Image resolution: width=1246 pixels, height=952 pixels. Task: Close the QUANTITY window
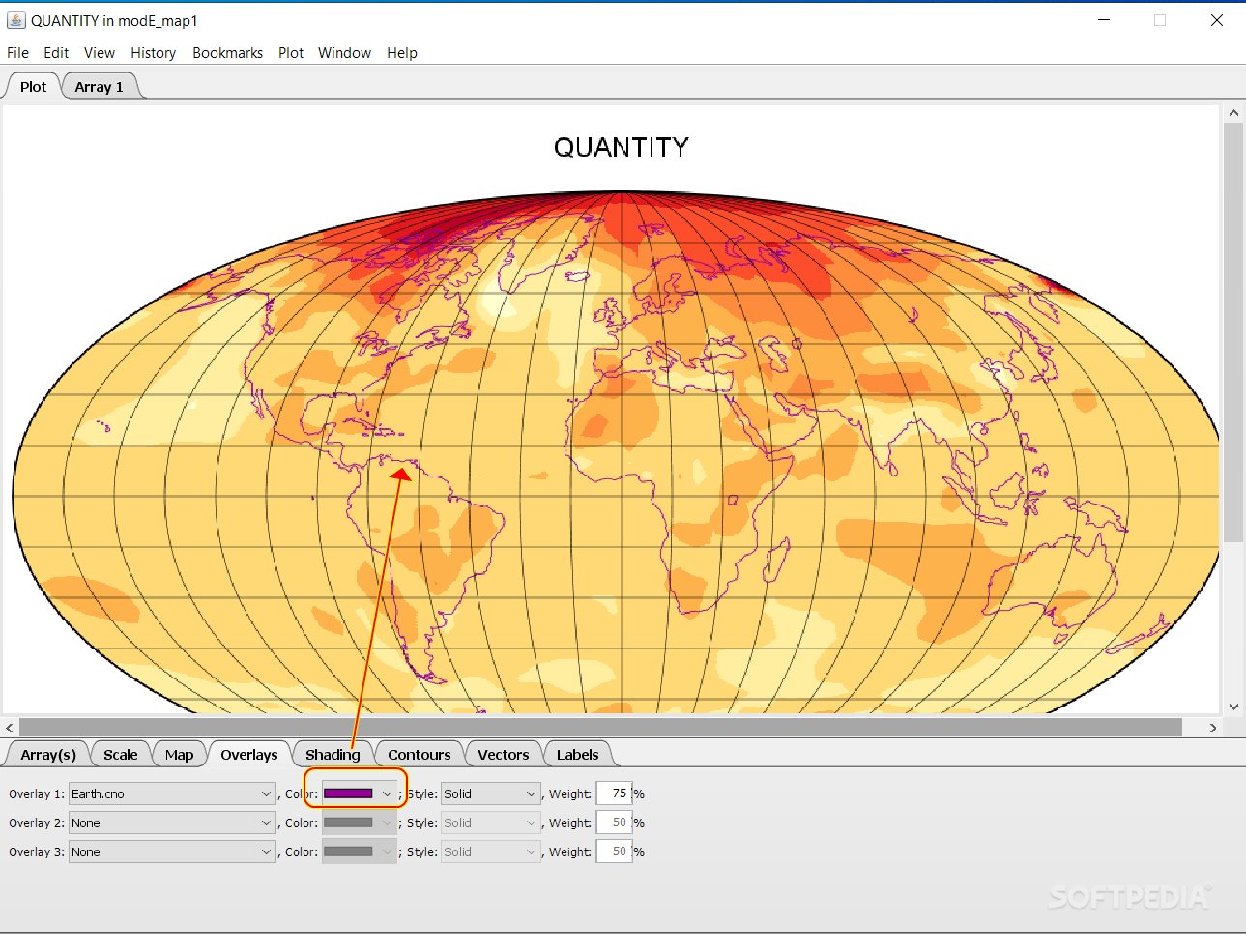(x=1217, y=20)
